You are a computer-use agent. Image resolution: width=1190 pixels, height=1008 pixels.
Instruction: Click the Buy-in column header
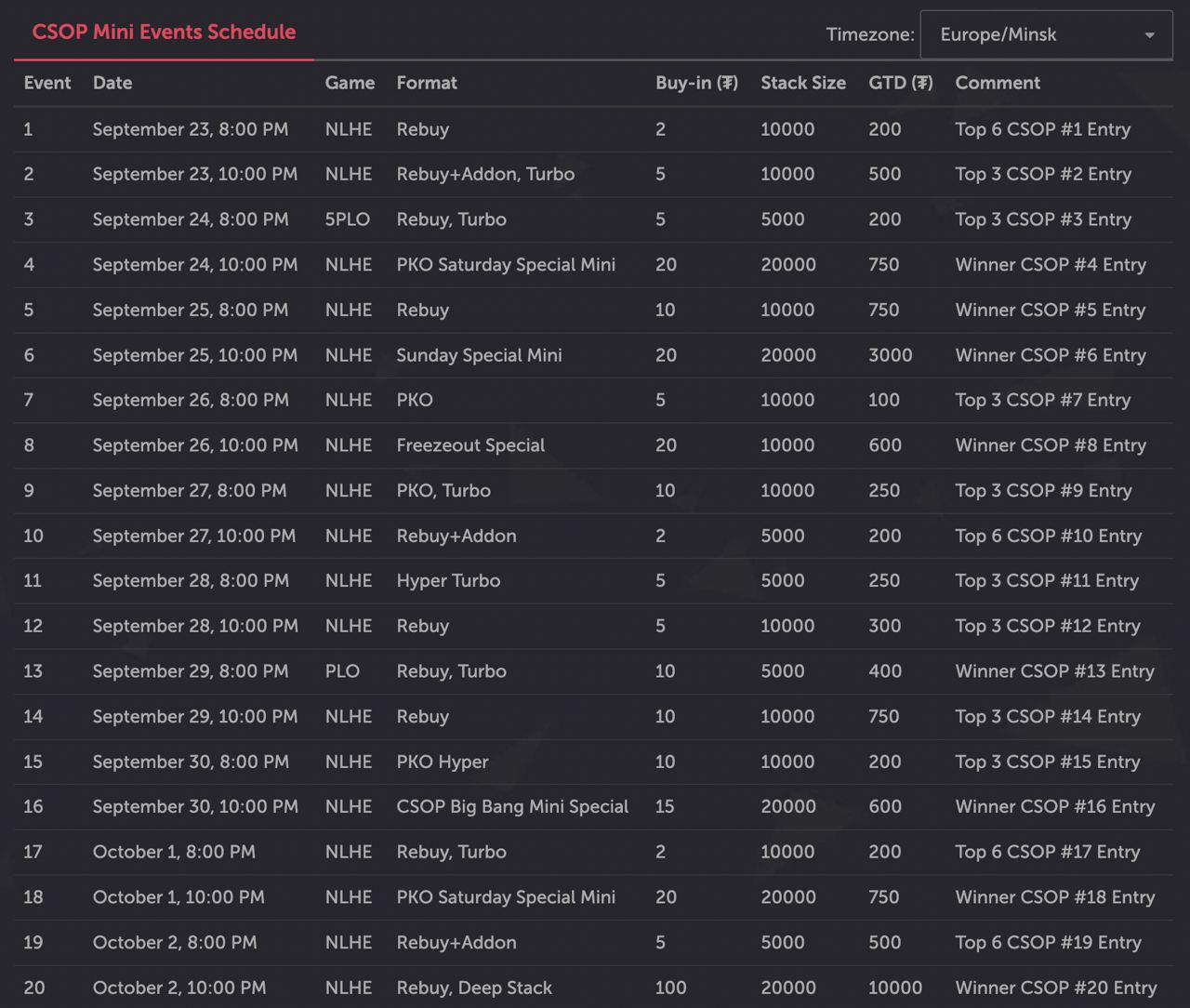[x=696, y=83]
